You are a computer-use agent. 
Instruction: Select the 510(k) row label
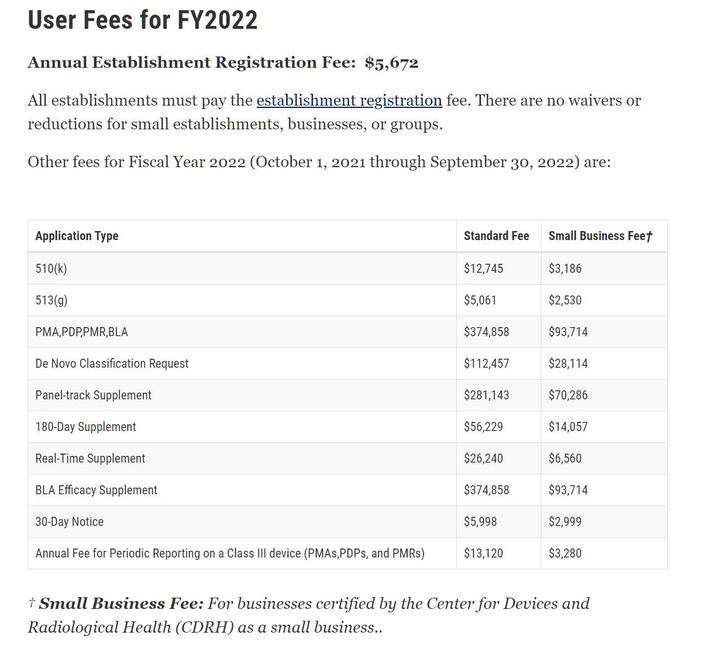coord(51,268)
